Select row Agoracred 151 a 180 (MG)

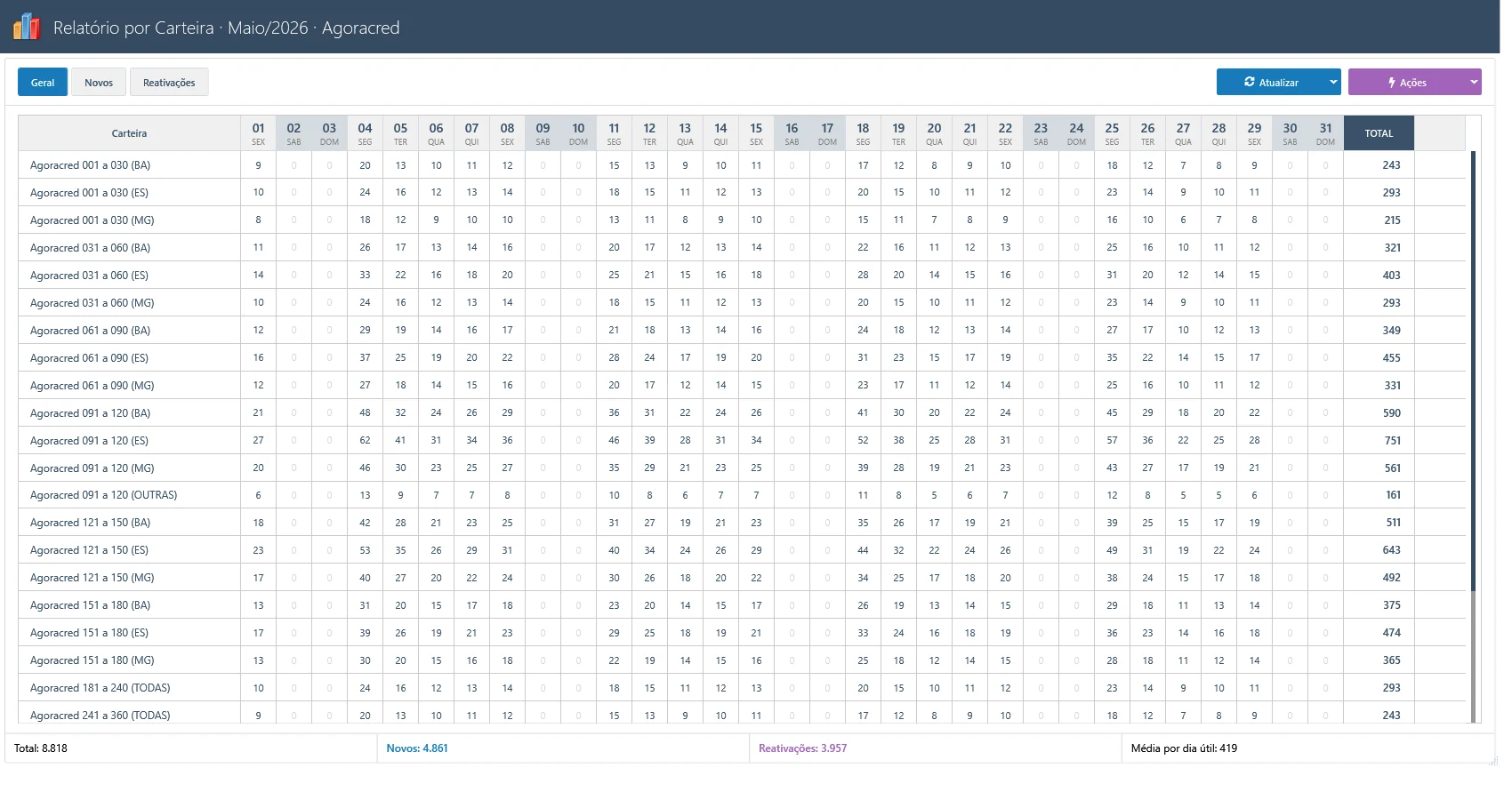742,660
